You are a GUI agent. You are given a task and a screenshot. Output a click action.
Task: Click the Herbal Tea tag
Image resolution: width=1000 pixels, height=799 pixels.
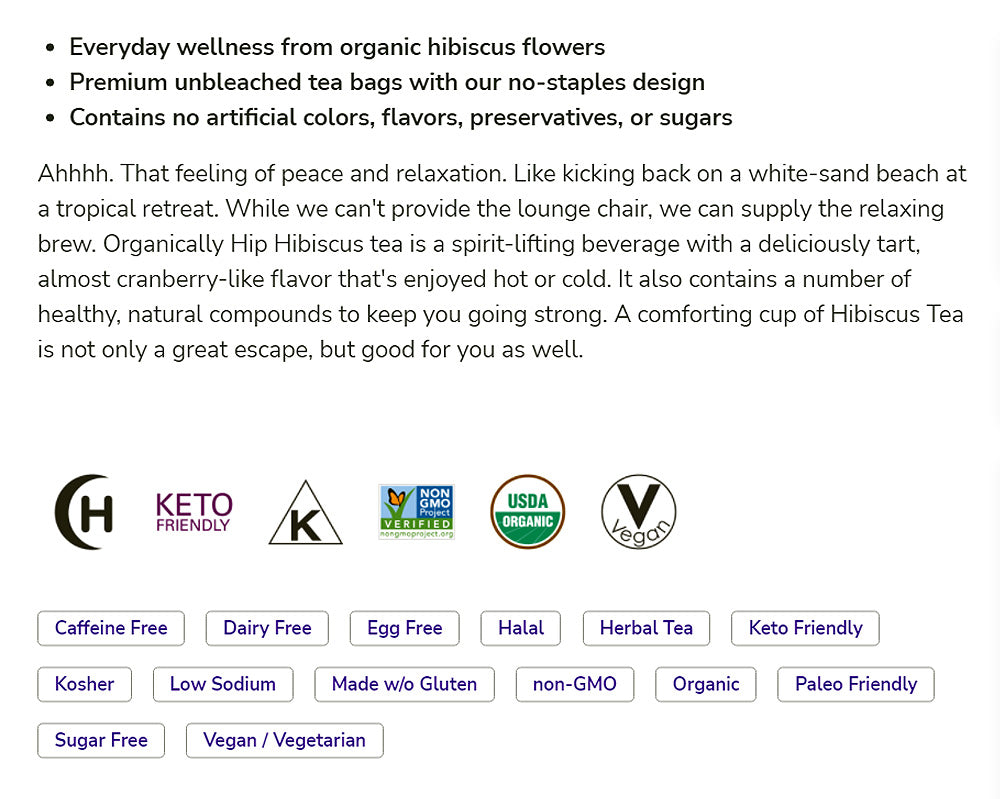tap(646, 628)
